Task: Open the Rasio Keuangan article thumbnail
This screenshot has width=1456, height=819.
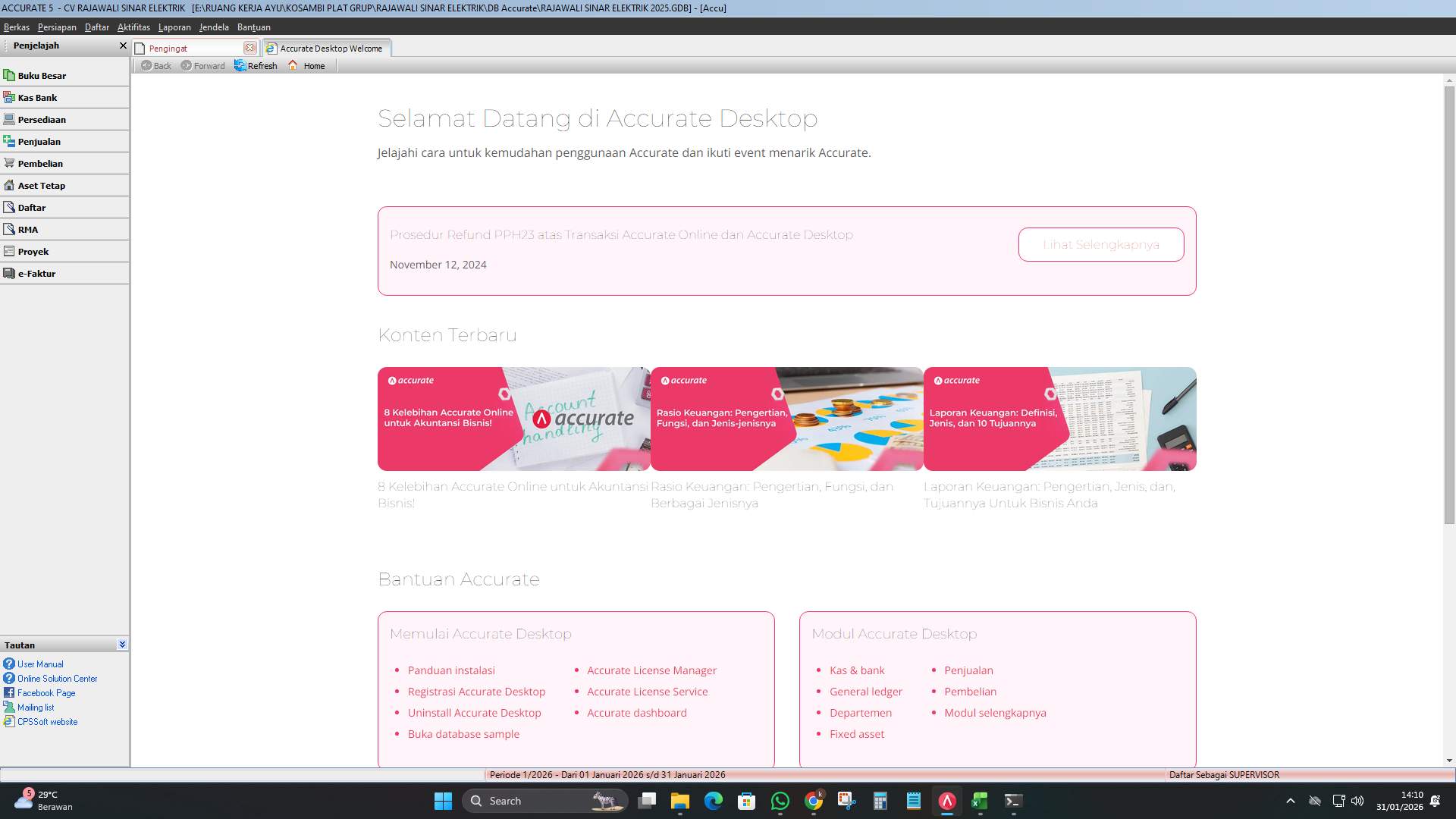Action: (786, 419)
